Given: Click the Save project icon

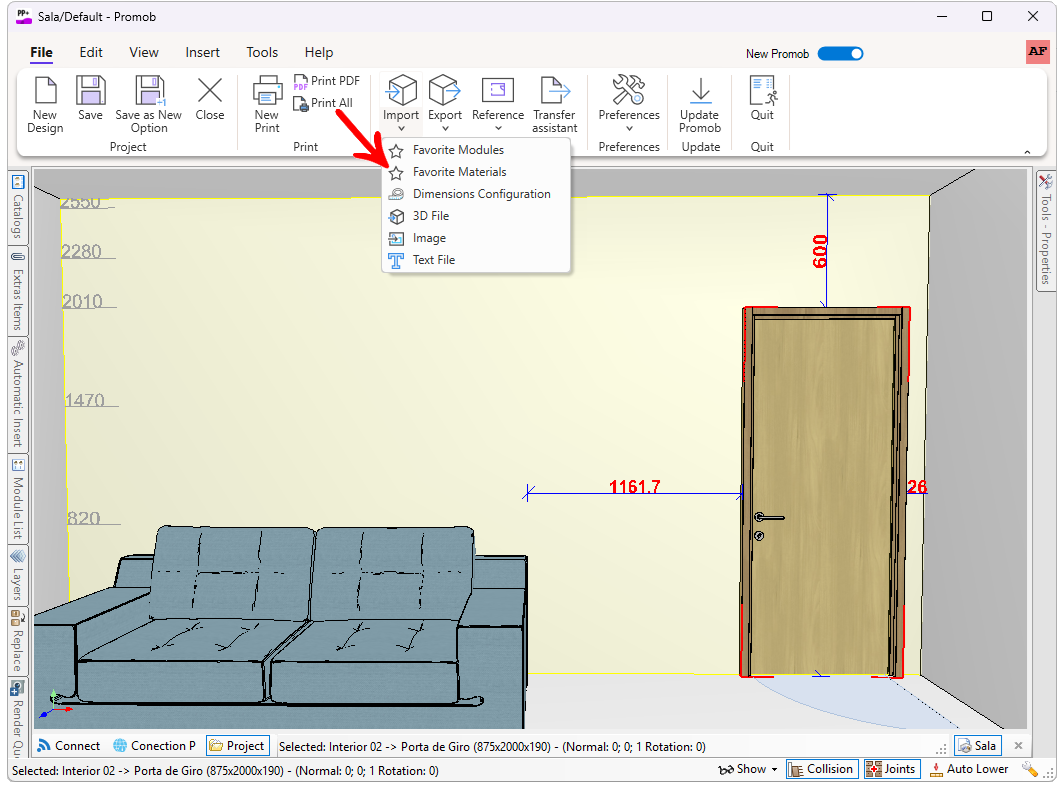Looking at the screenshot, I should (90, 91).
